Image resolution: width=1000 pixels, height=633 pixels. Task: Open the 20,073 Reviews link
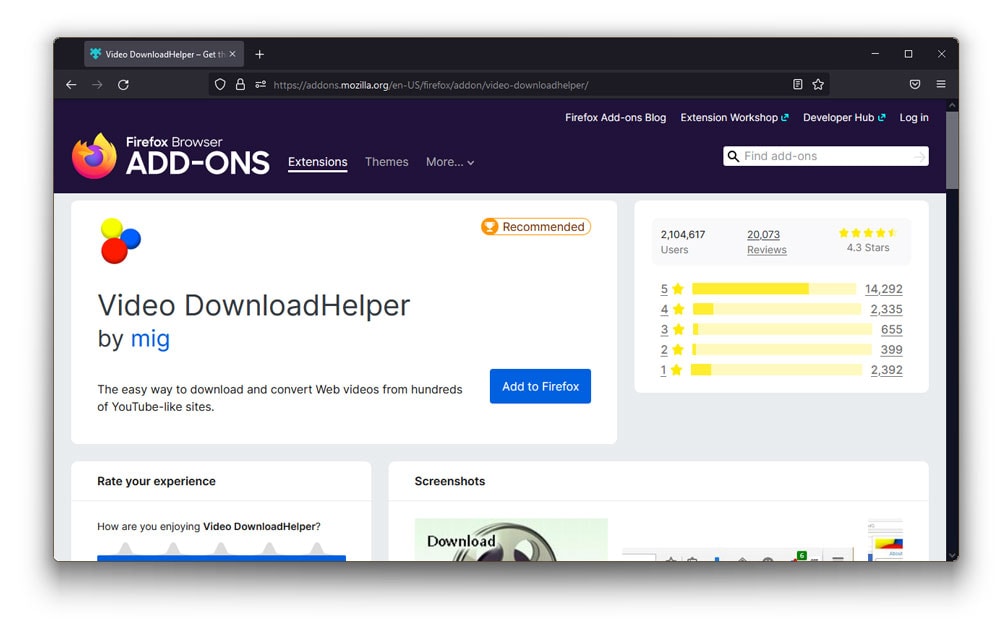(x=767, y=242)
